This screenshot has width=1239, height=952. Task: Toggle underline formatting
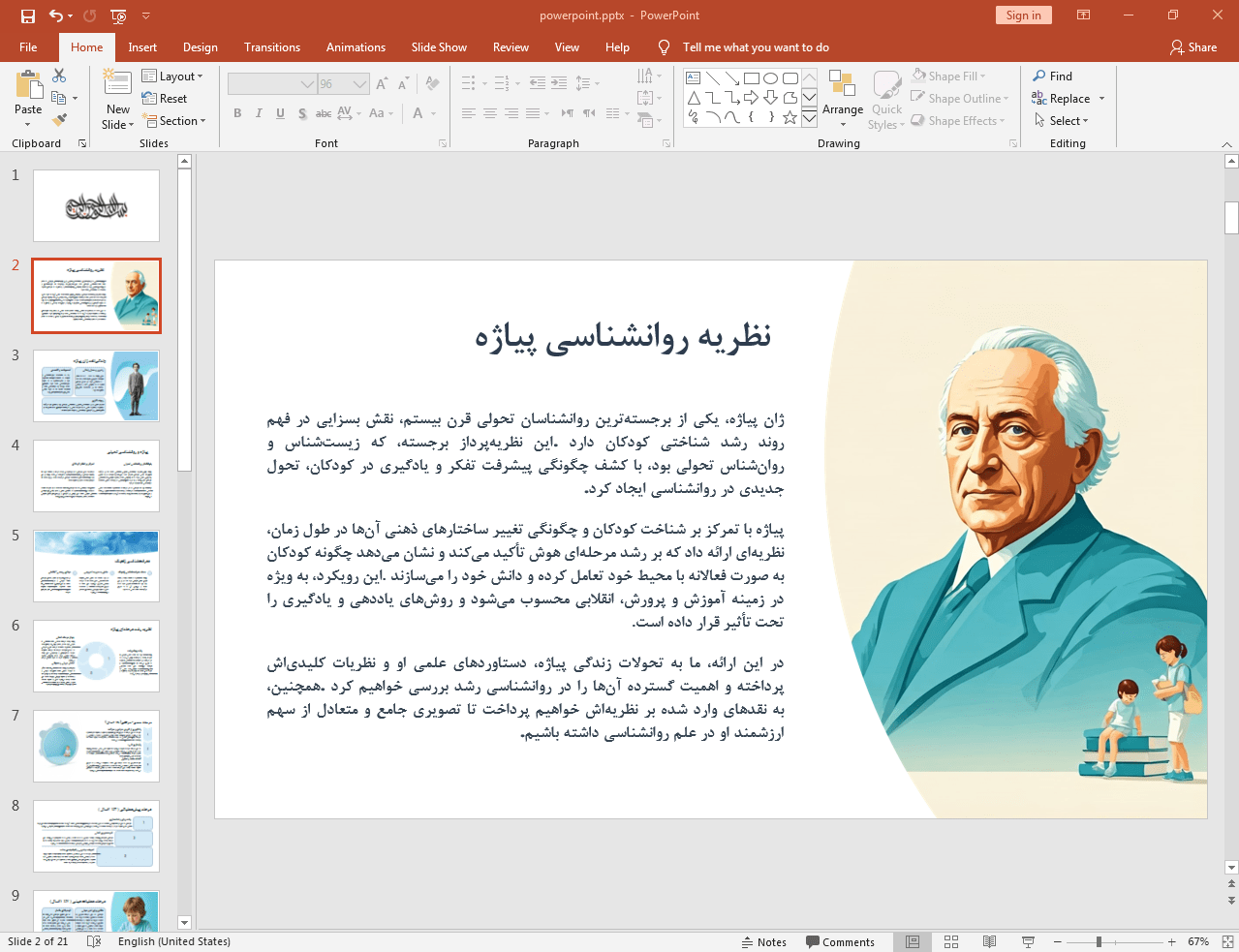pos(280,113)
